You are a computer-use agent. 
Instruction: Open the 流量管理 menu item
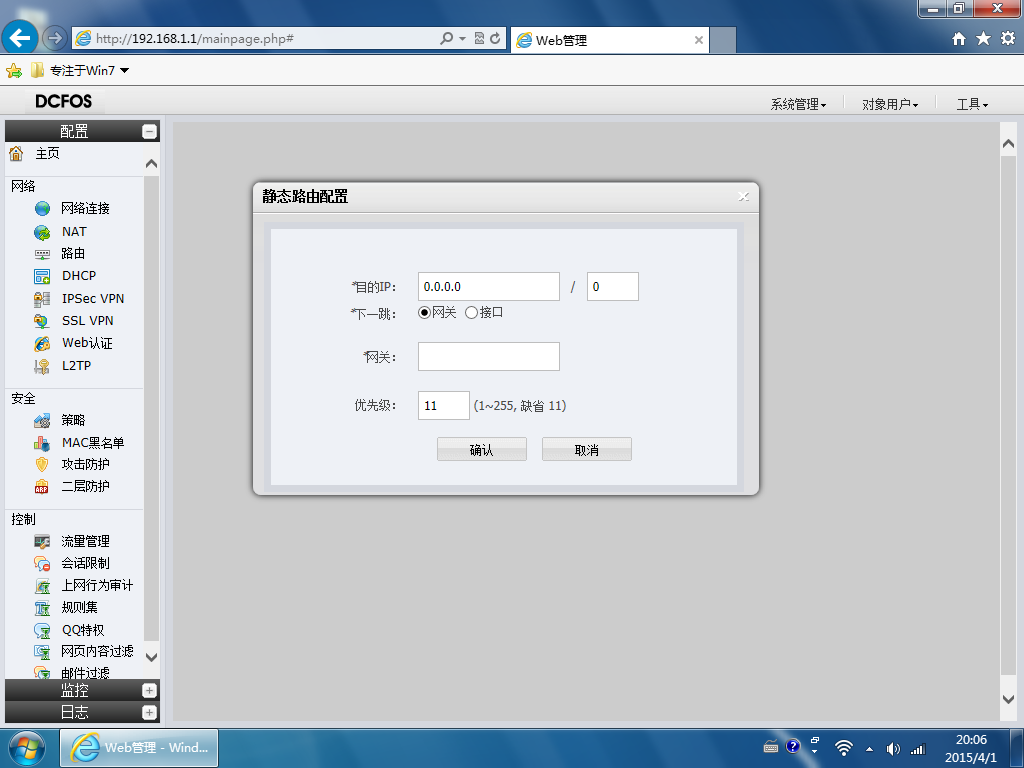tap(86, 541)
